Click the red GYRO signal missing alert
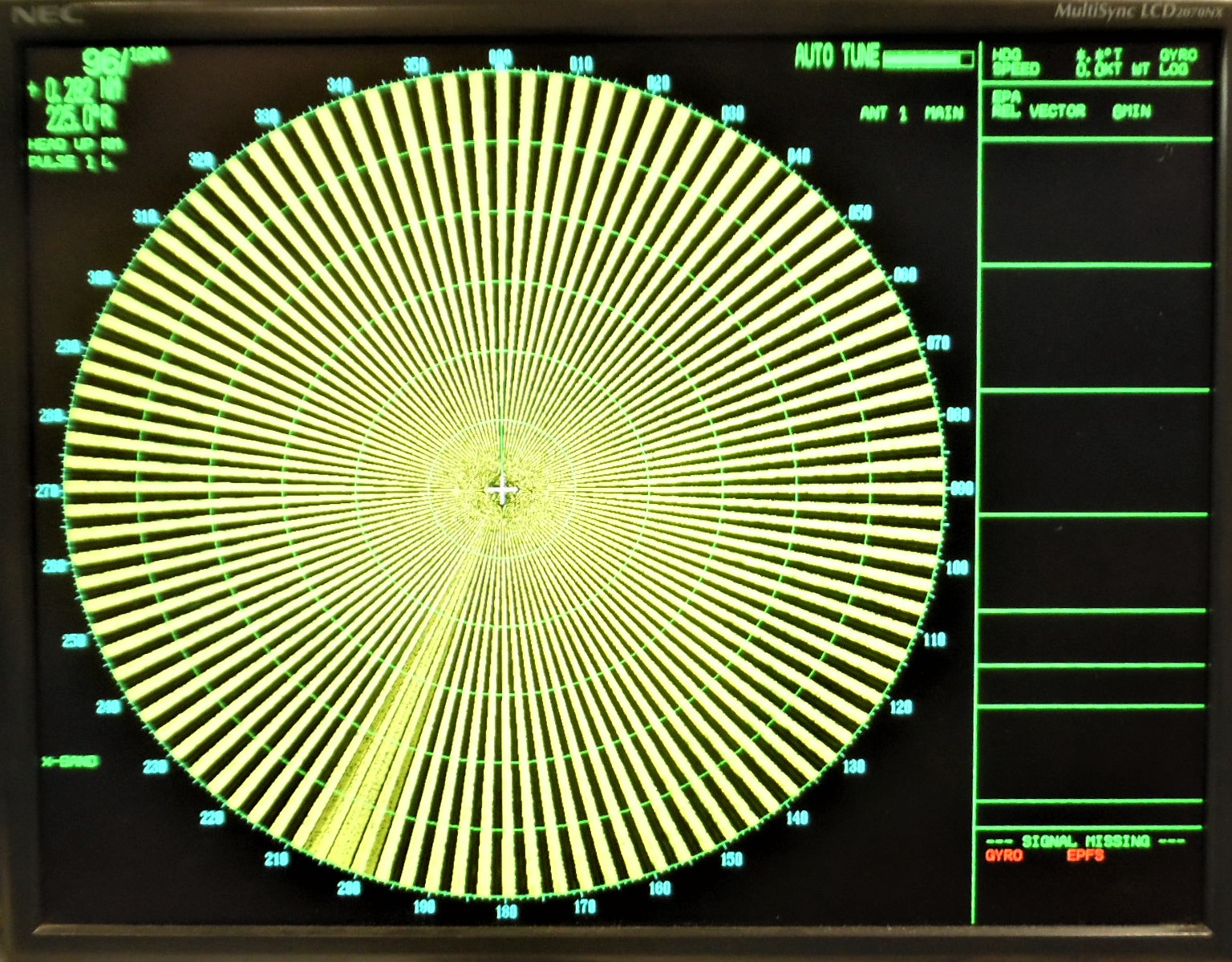This screenshot has height=962, width=1232. (x=1003, y=856)
